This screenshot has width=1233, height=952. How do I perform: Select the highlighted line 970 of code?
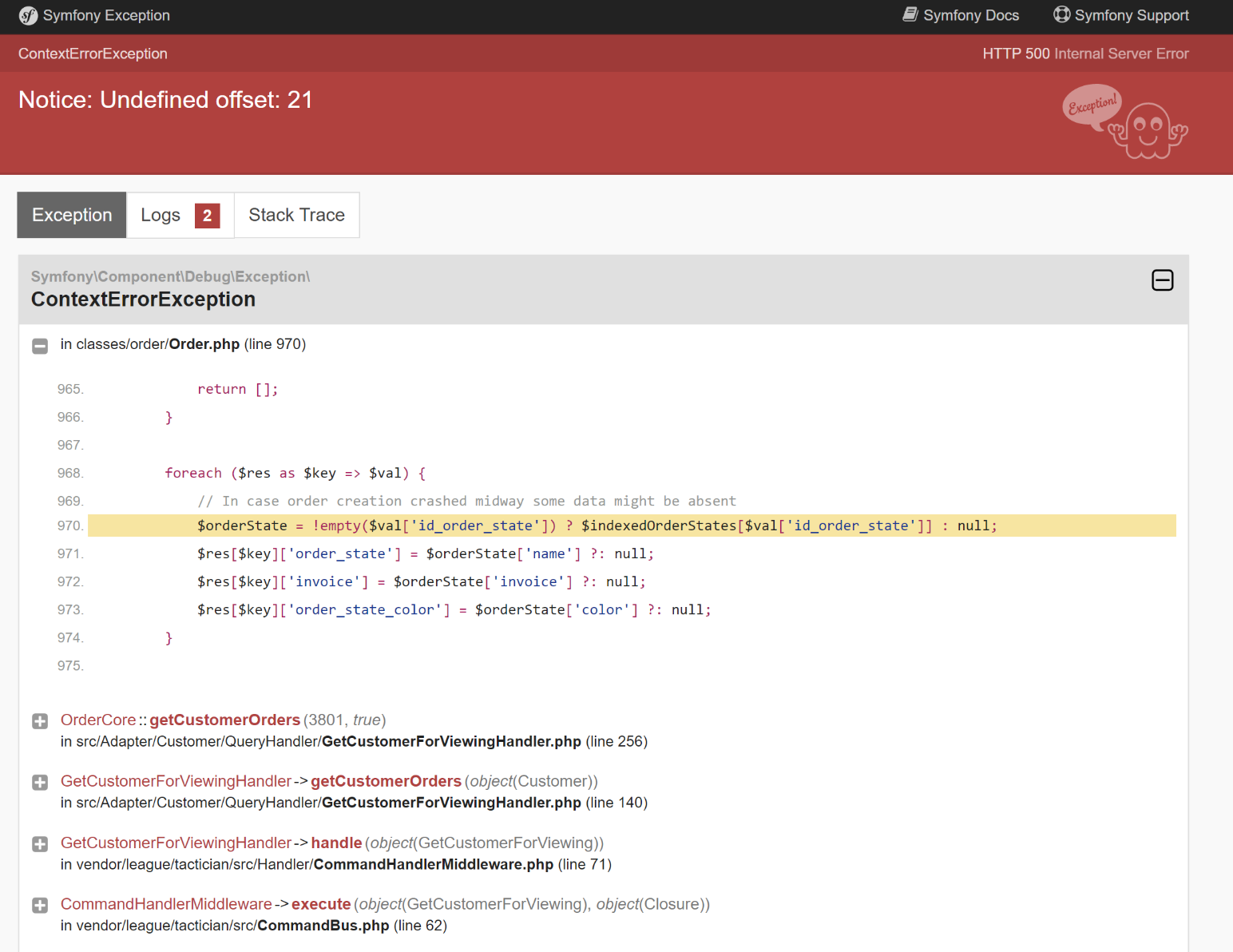[559, 526]
